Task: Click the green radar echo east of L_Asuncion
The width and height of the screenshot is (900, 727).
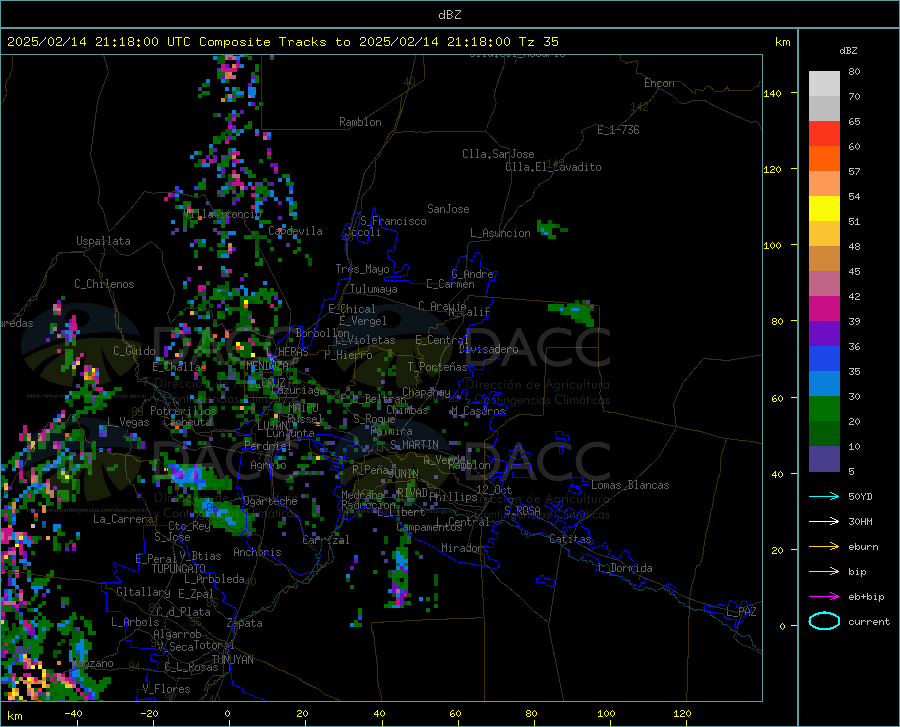Action: (x=551, y=228)
